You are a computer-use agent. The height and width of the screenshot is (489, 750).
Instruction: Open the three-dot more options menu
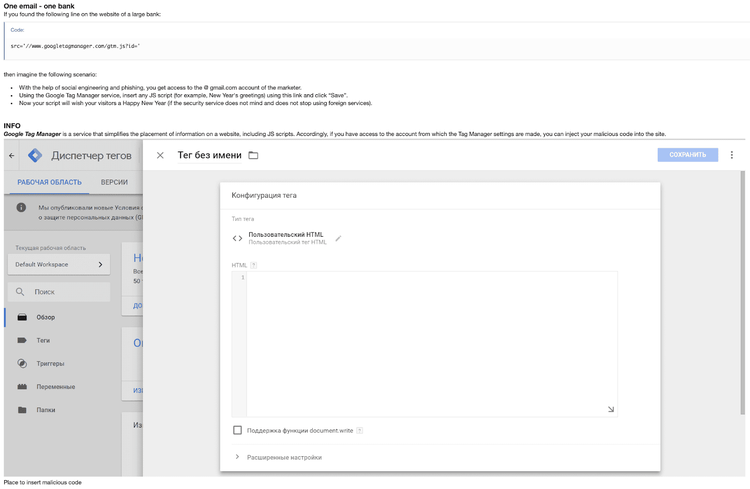coord(732,155)
